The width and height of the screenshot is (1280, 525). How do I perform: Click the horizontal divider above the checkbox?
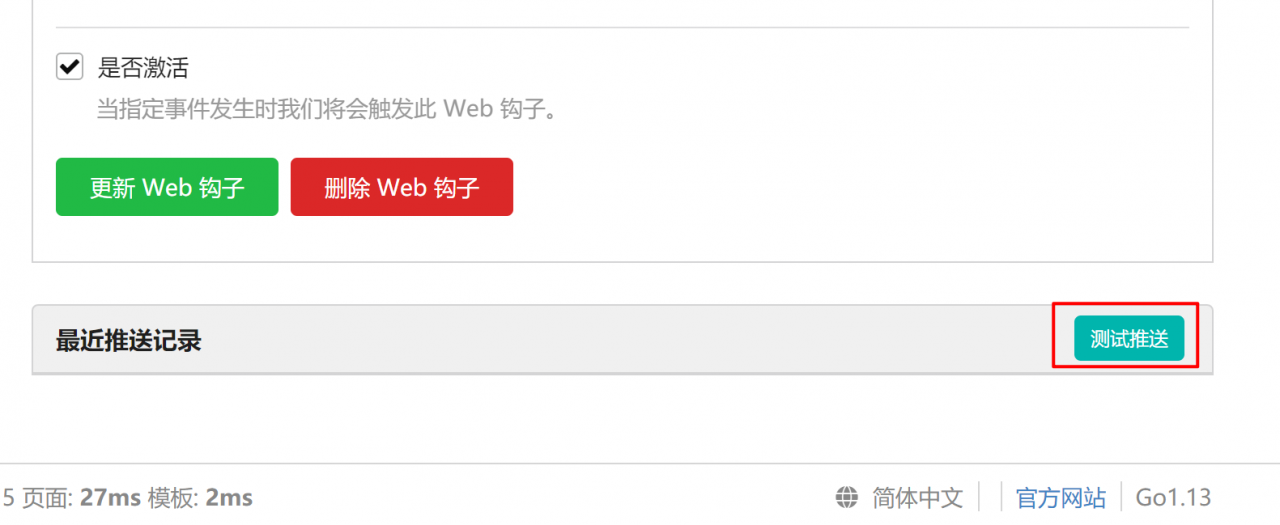pyautogui.click(x=622, y=27)
